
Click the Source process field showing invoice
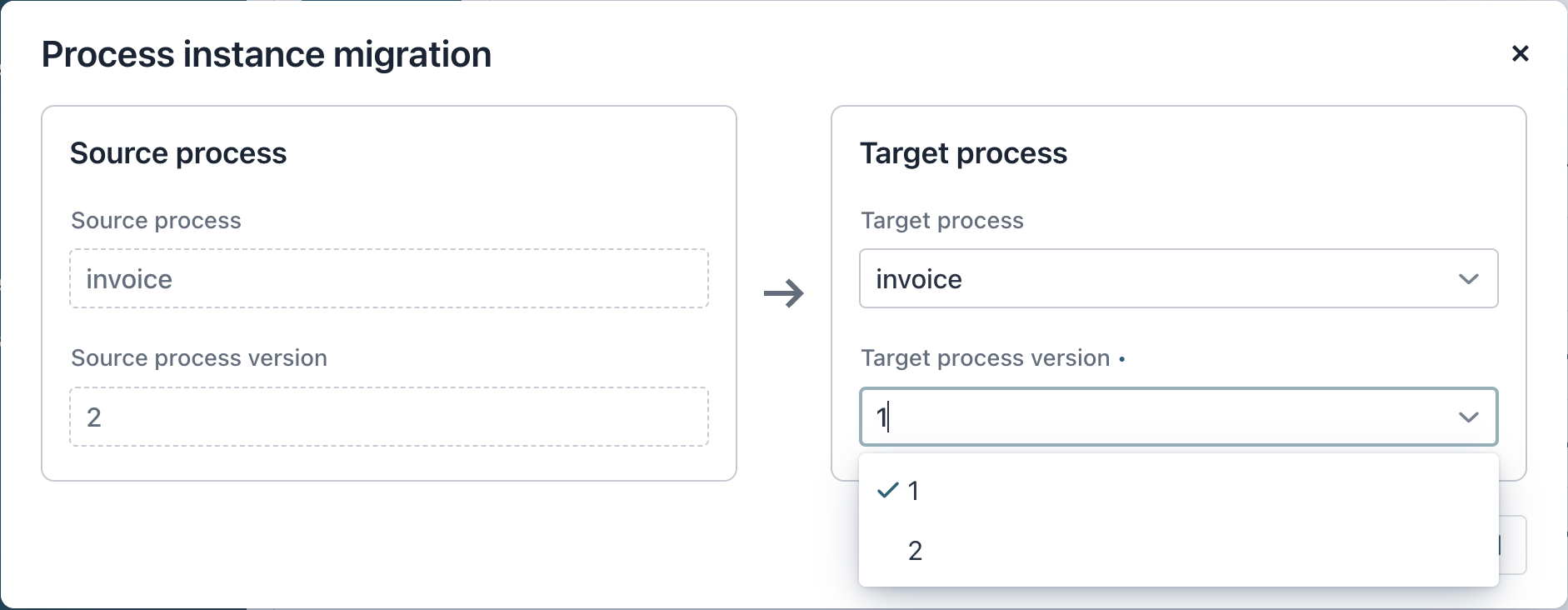tap(389, 278)
